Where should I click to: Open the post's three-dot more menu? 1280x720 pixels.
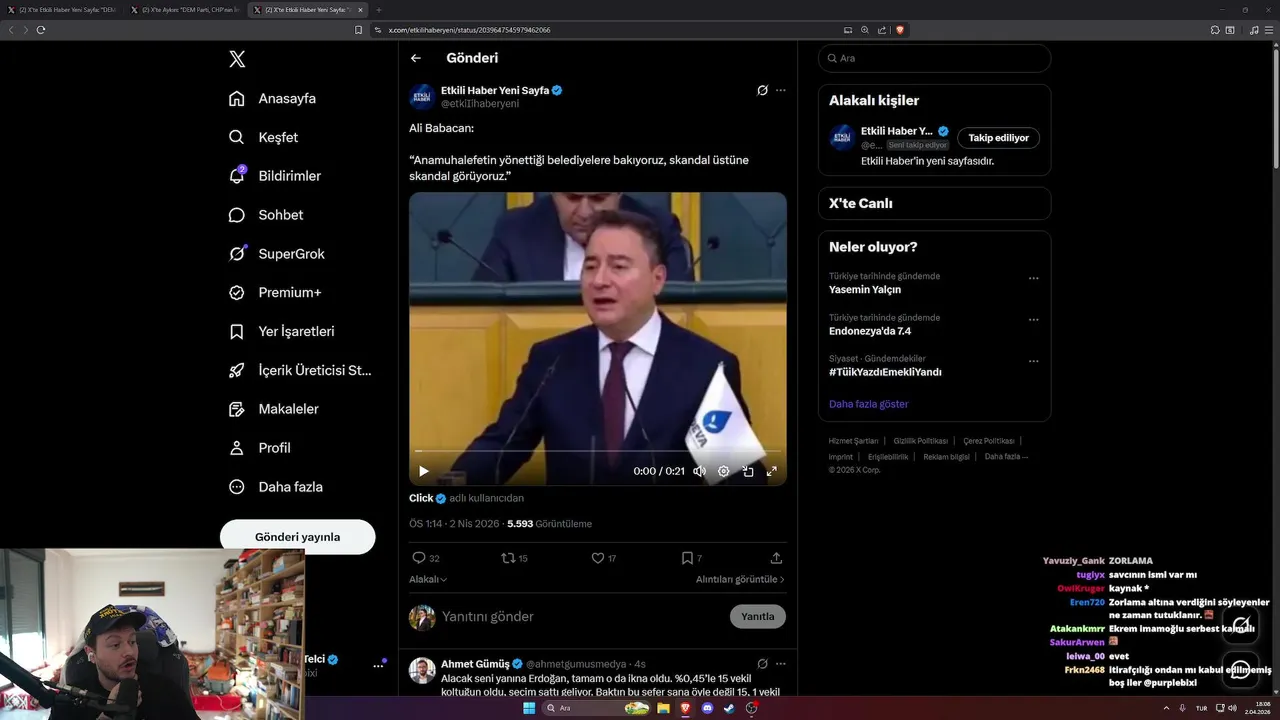tap(781, 90)
